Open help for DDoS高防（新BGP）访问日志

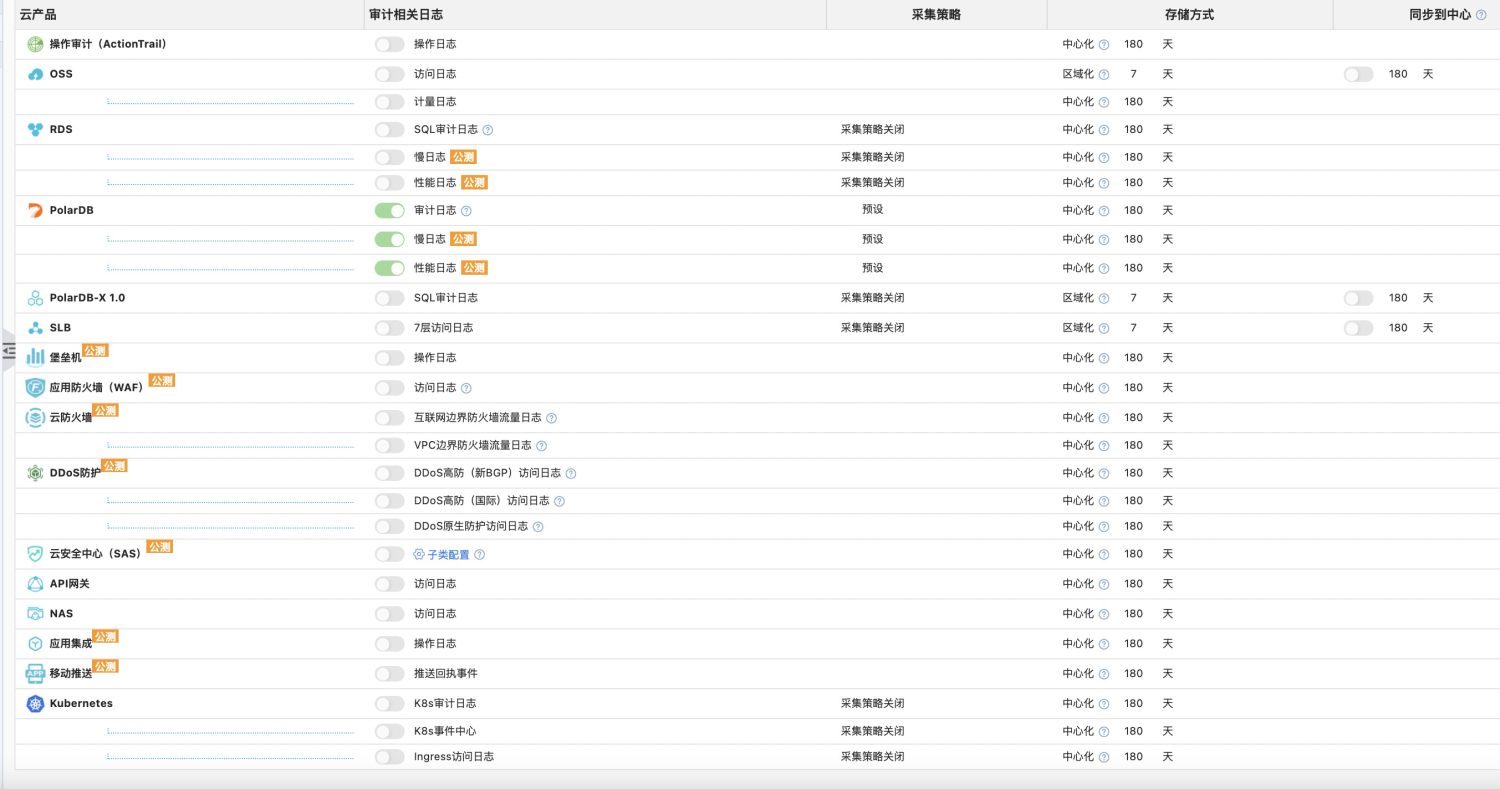571,473
